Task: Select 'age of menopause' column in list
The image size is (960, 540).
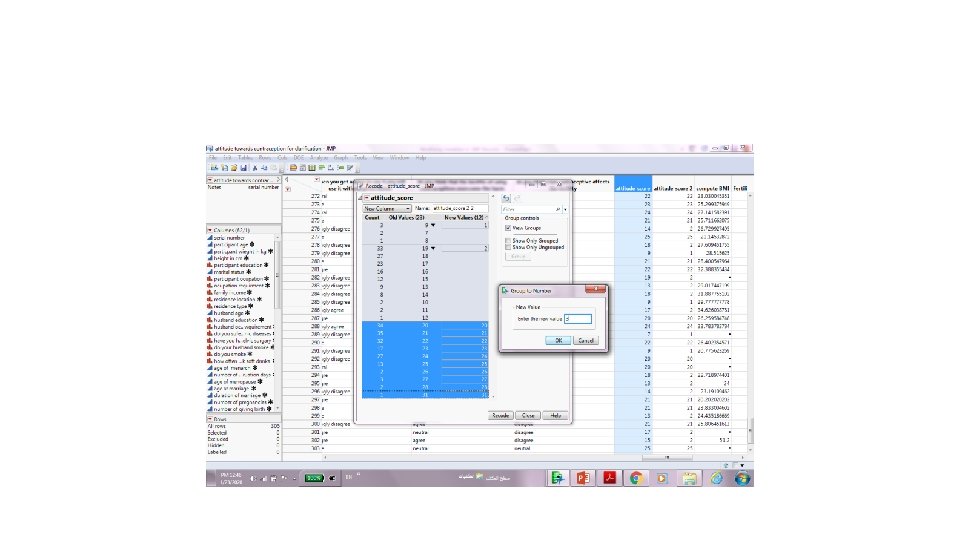Action: coord(234,381)
